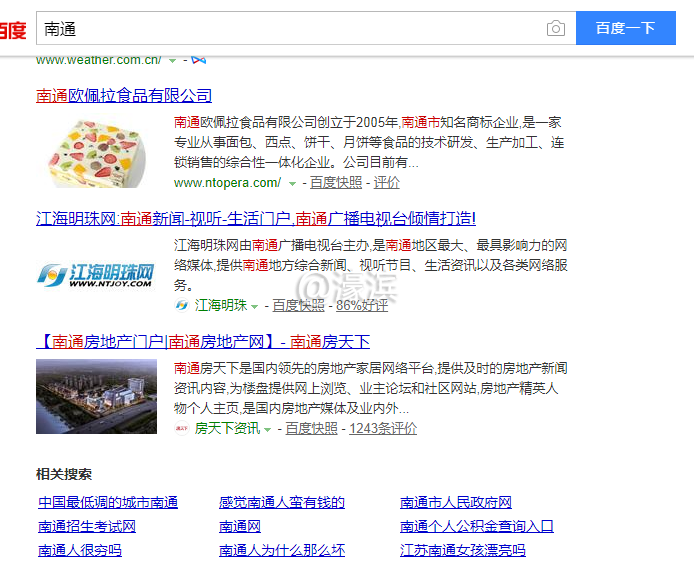Click the green 房天下资讯 source name
The width and height of the screenshot is (694, 579).
(x=227, y=428)
